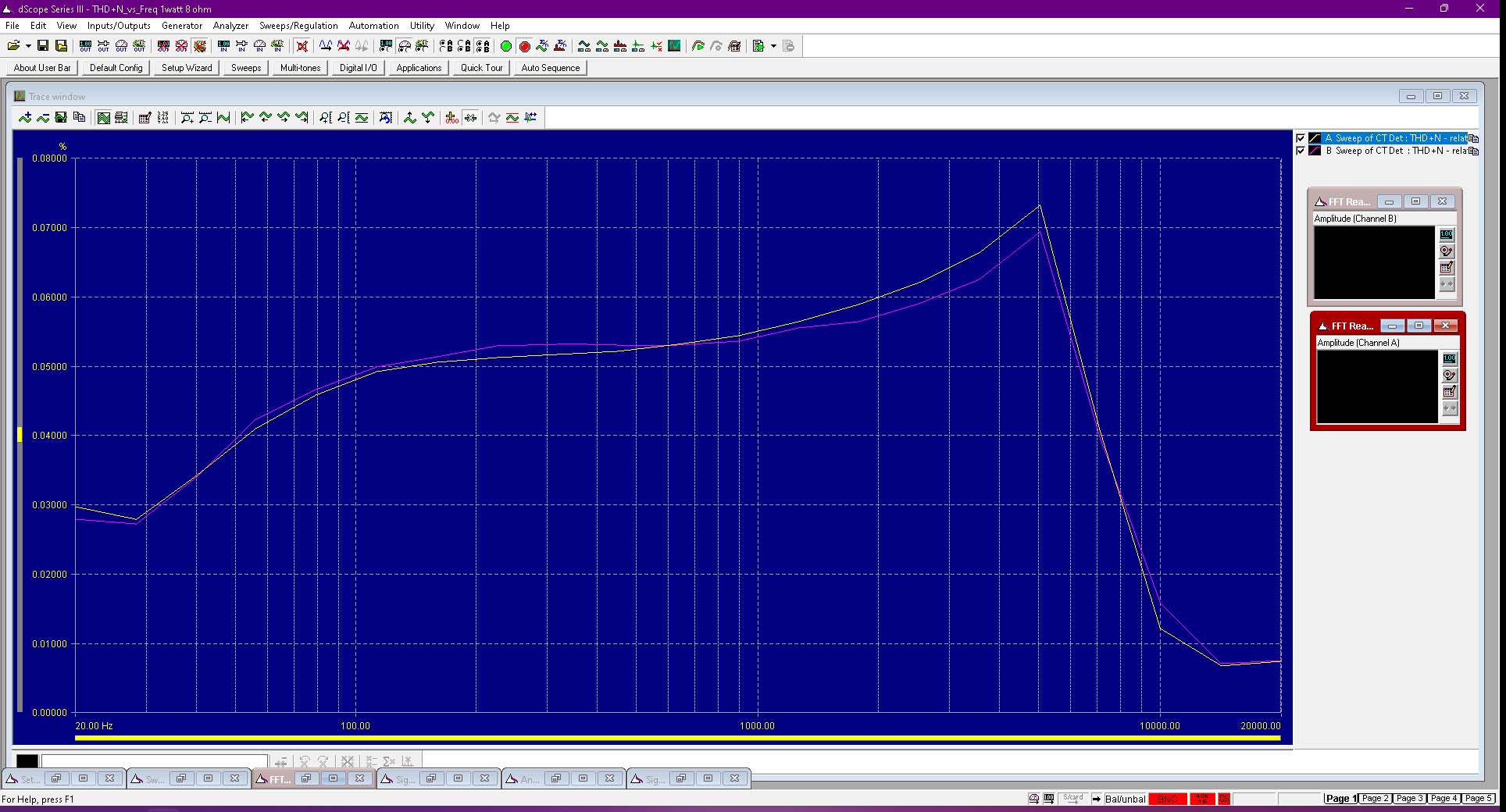The height and width of the screenshot is (812, 1506).
Task: Click the Quick Tour button
Action: (482, 68)
